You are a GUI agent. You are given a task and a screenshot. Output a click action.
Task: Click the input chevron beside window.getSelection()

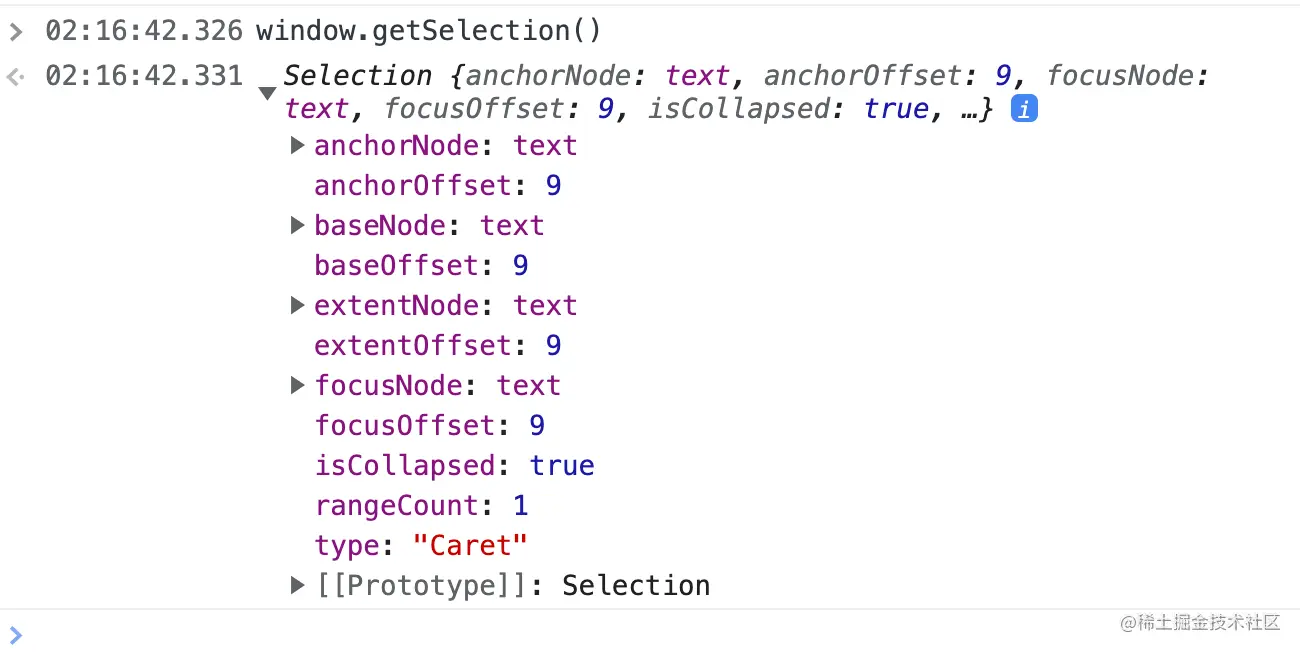15,32
